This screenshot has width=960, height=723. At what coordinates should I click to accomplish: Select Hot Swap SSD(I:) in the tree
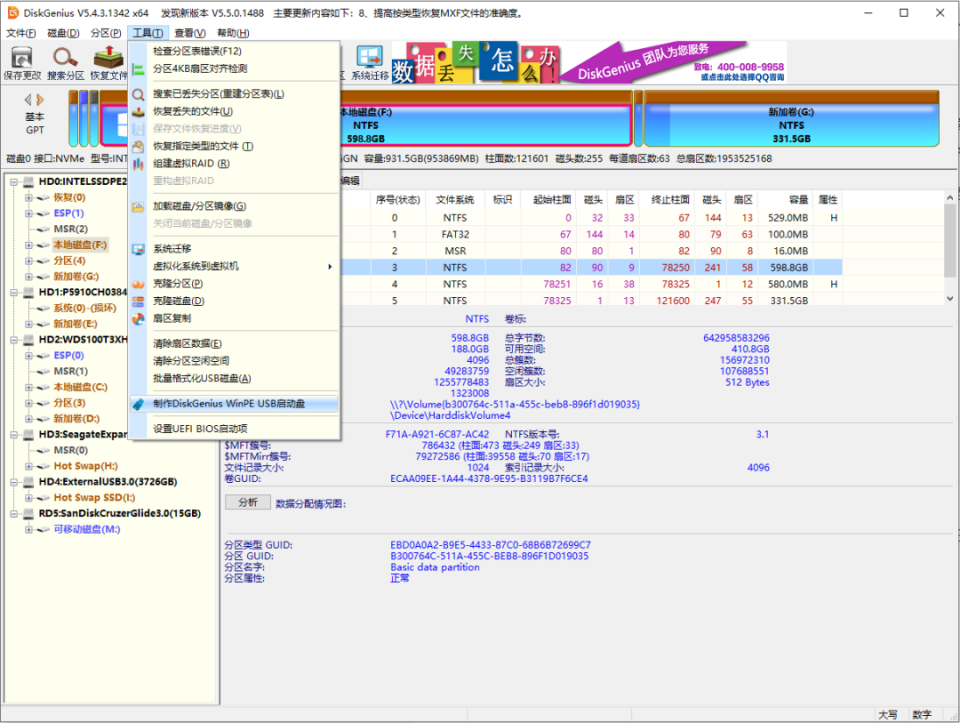[x=94, y=498]
